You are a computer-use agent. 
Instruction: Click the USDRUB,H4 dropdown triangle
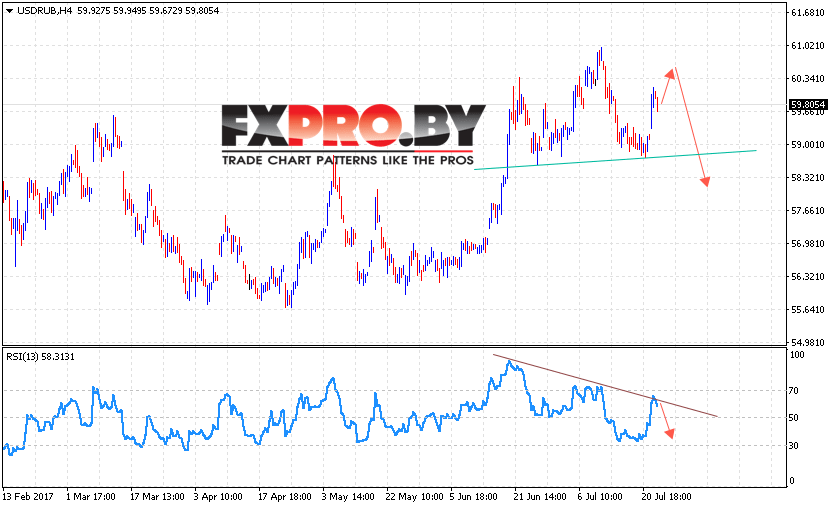[x=8, y=11]
